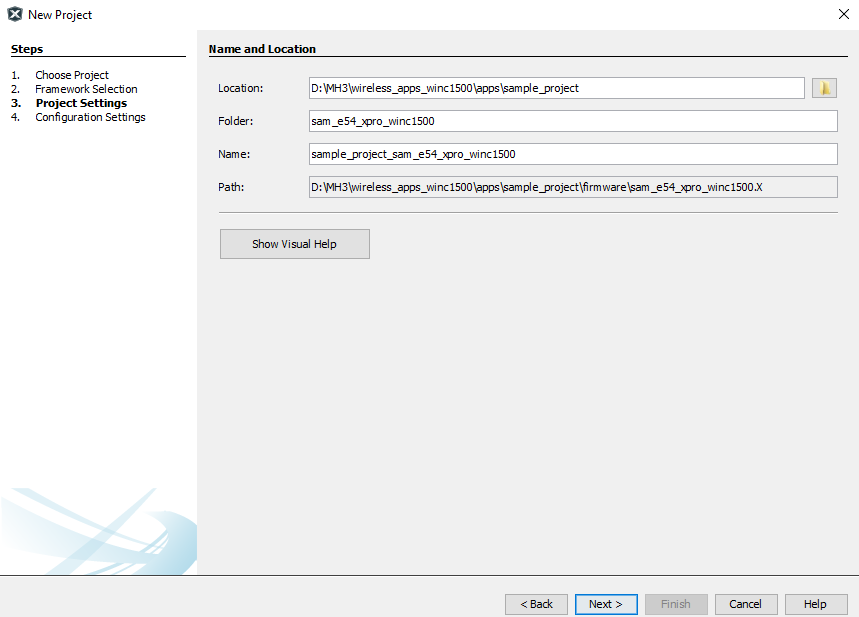Screen dimensions: 859x617
Task: Select the Framework Selection step
Action: pos(86,89)
